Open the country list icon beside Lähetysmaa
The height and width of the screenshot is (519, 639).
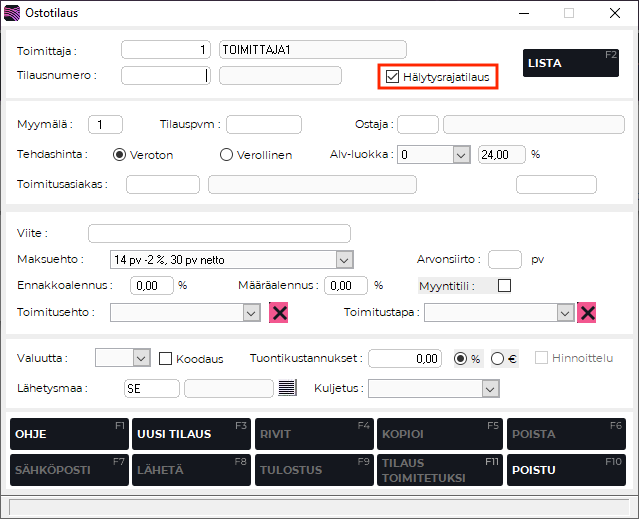[x=288, y=388]
